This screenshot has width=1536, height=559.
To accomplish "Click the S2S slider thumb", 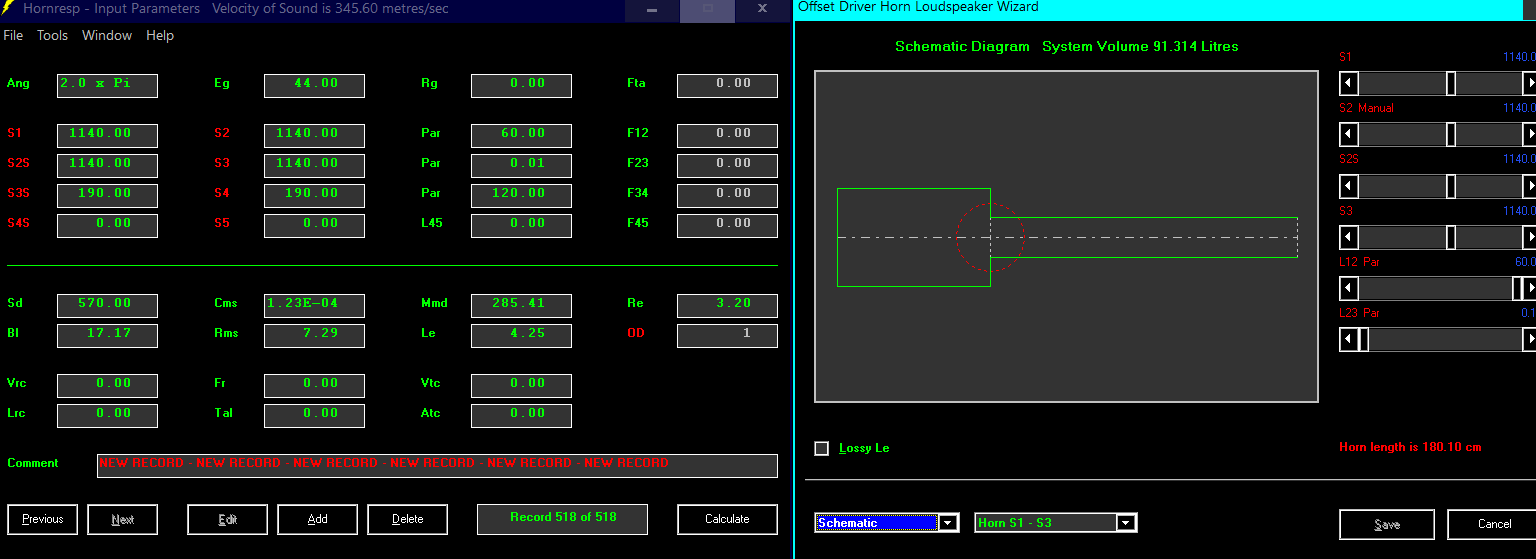I will pyautogui.click(x=1451, y=186).
